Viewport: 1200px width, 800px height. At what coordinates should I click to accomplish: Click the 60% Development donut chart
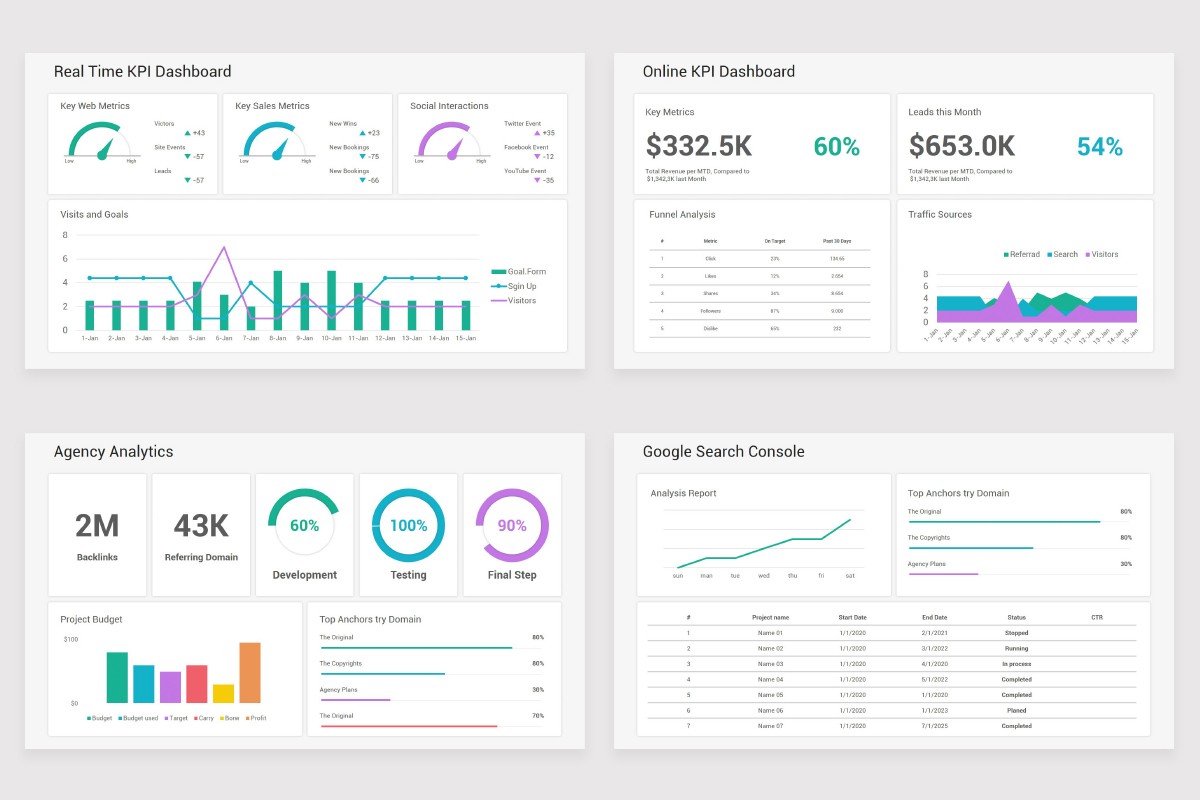(x=304, y=525)
